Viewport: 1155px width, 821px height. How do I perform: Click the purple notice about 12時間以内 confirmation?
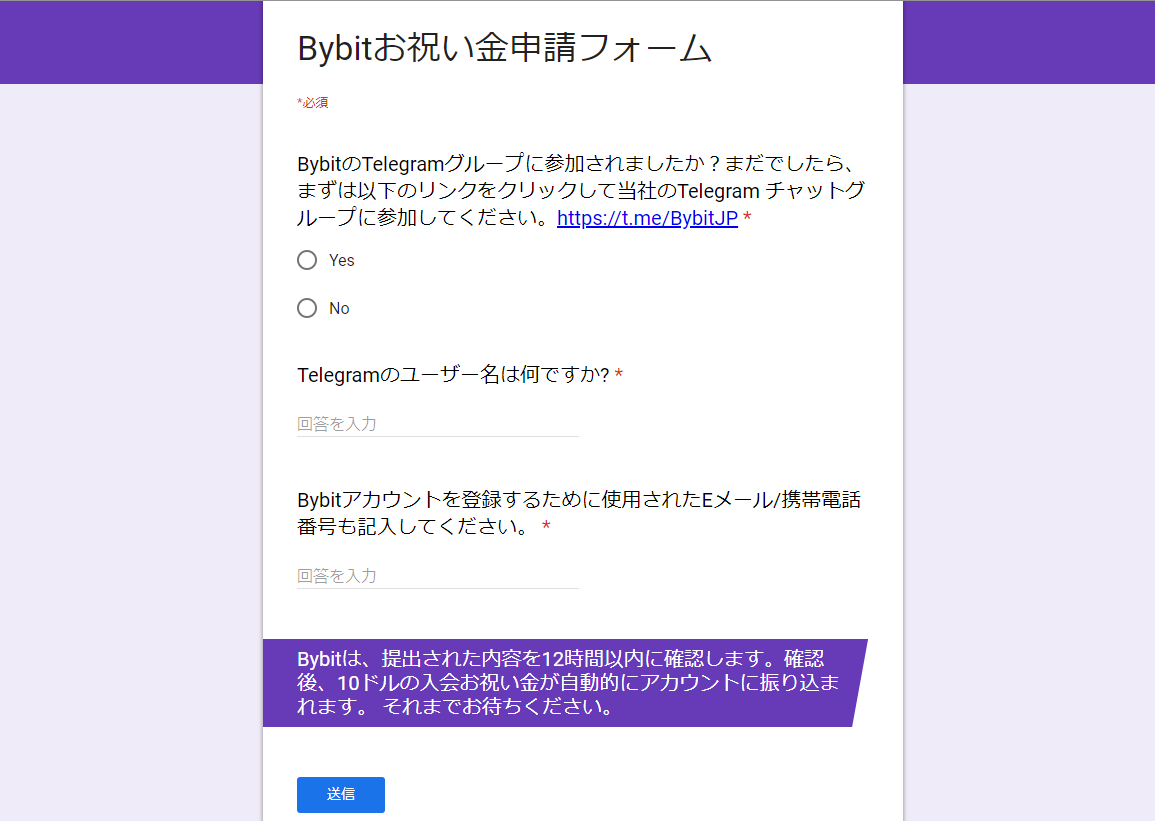565,683
